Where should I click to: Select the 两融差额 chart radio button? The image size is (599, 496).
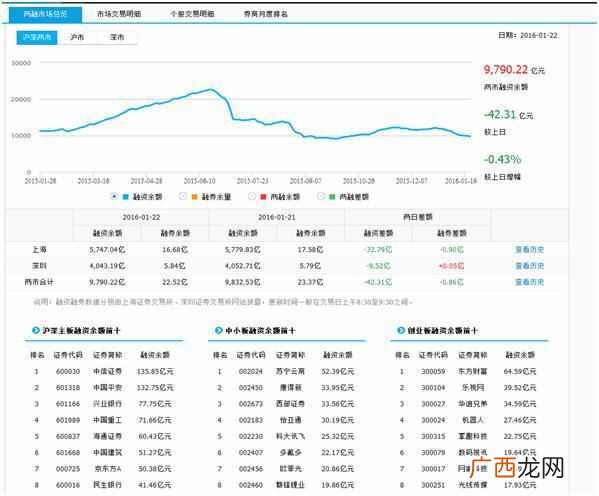point(321,196)
